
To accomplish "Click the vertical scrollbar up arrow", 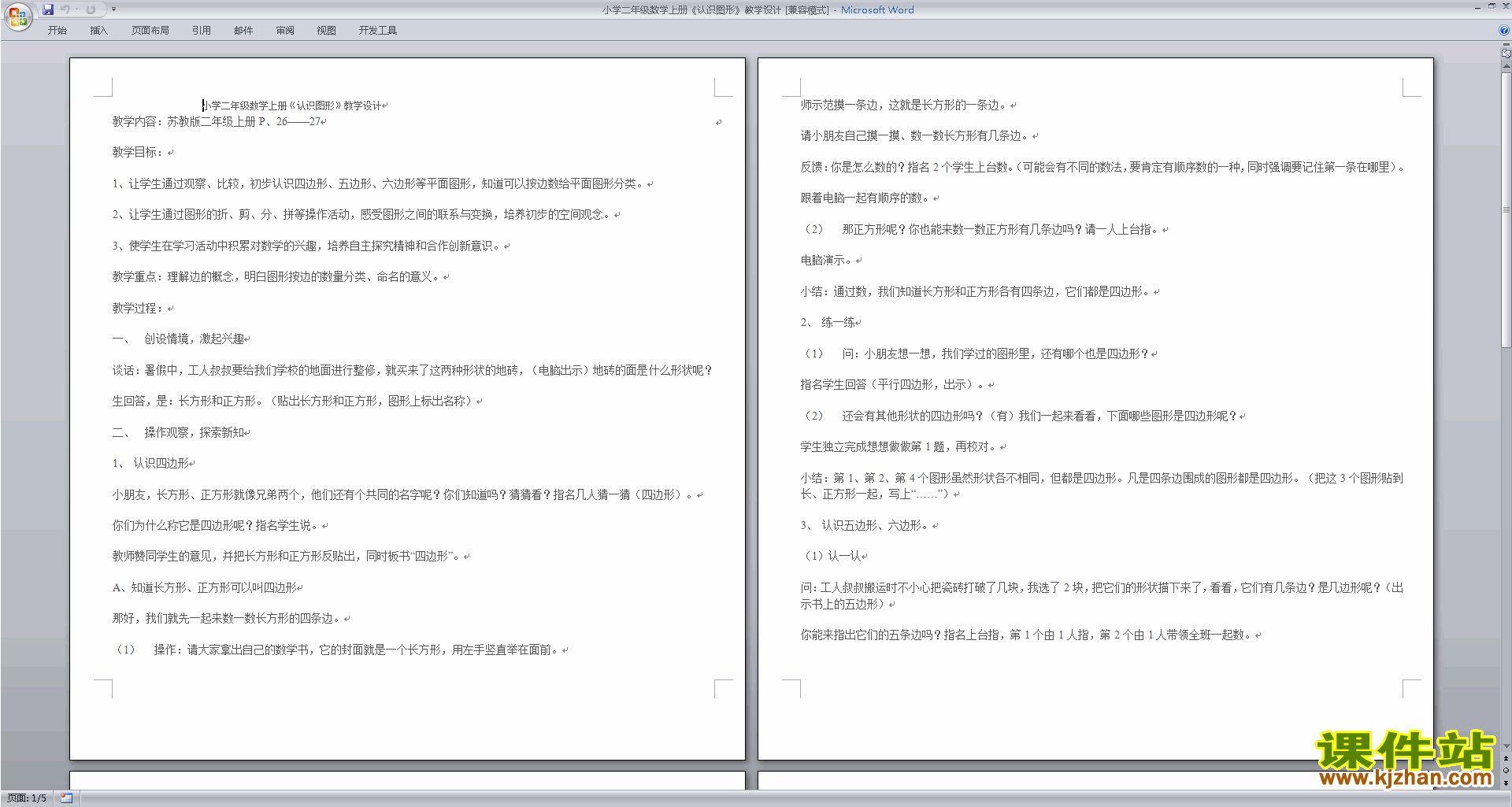I will coord(1506,66).
